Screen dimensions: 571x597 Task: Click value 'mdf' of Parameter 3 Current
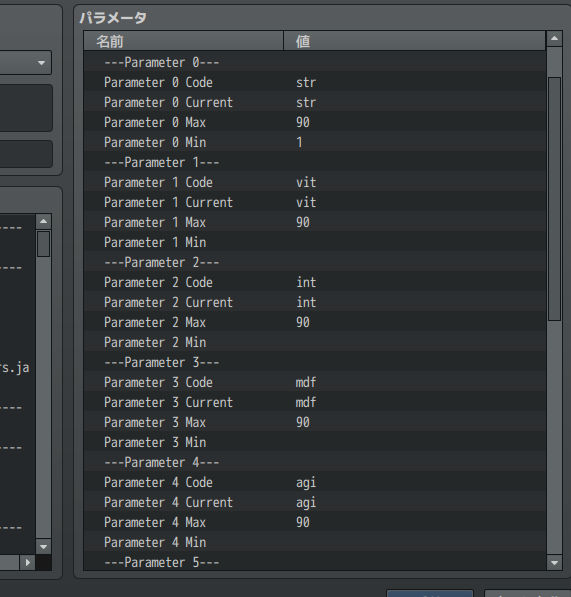coord(306,402)
